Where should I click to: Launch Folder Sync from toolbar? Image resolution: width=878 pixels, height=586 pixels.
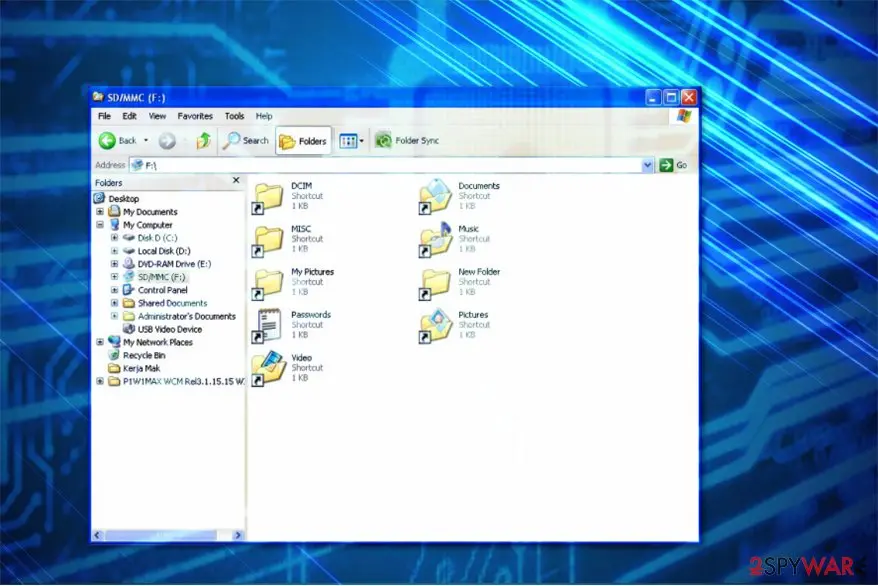click(407, 140)
